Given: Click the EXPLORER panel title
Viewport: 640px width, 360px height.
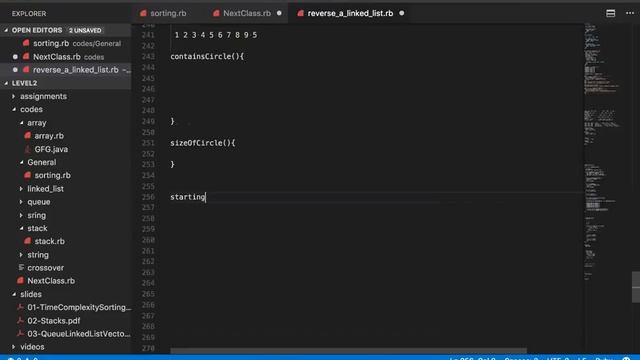Looking at the screenshot, I should (x=29, y=13).
